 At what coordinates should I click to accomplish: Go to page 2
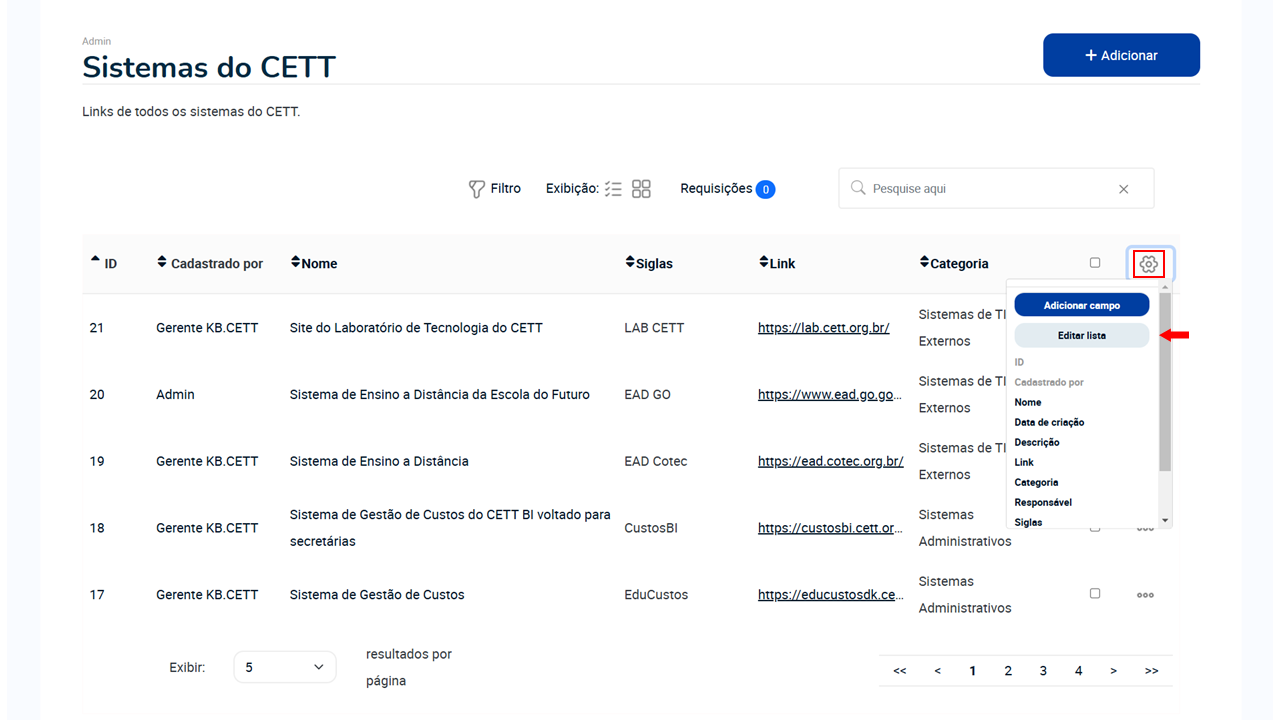click(1008, 671)
